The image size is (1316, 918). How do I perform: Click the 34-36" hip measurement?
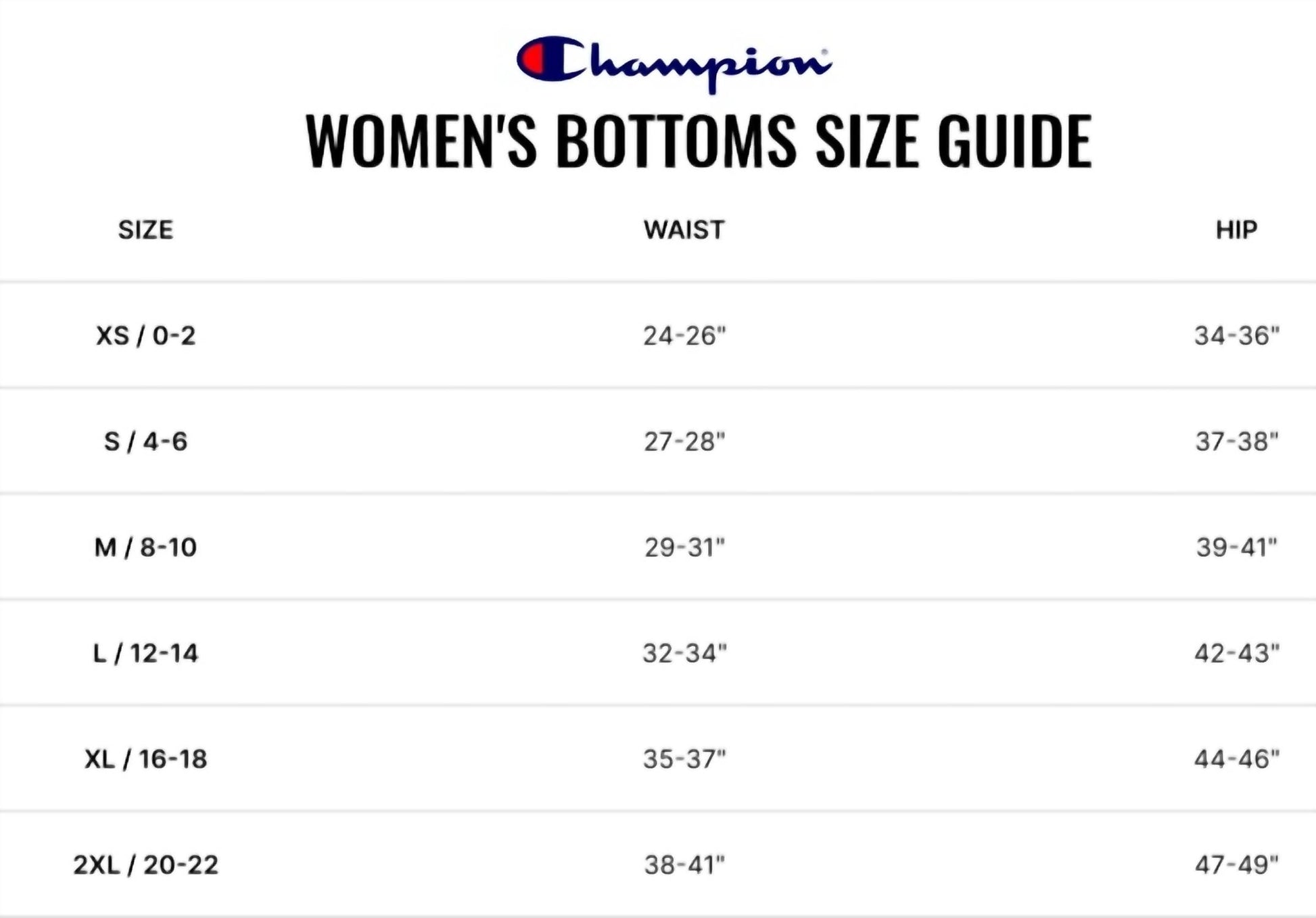tap(1236, 335)
